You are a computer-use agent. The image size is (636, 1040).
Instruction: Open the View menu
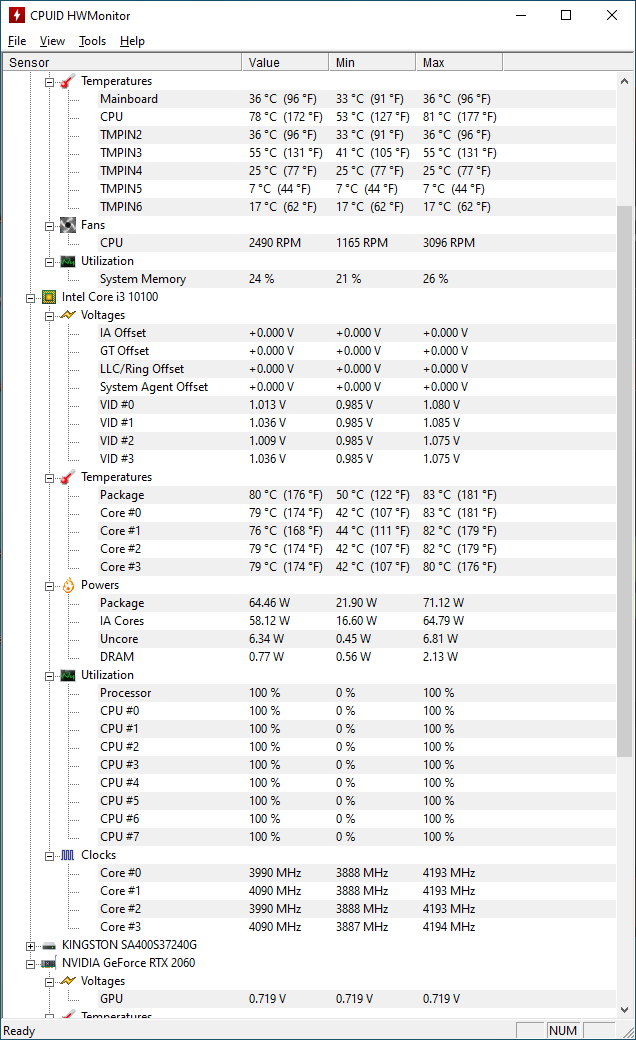click(x=52, y=41)
